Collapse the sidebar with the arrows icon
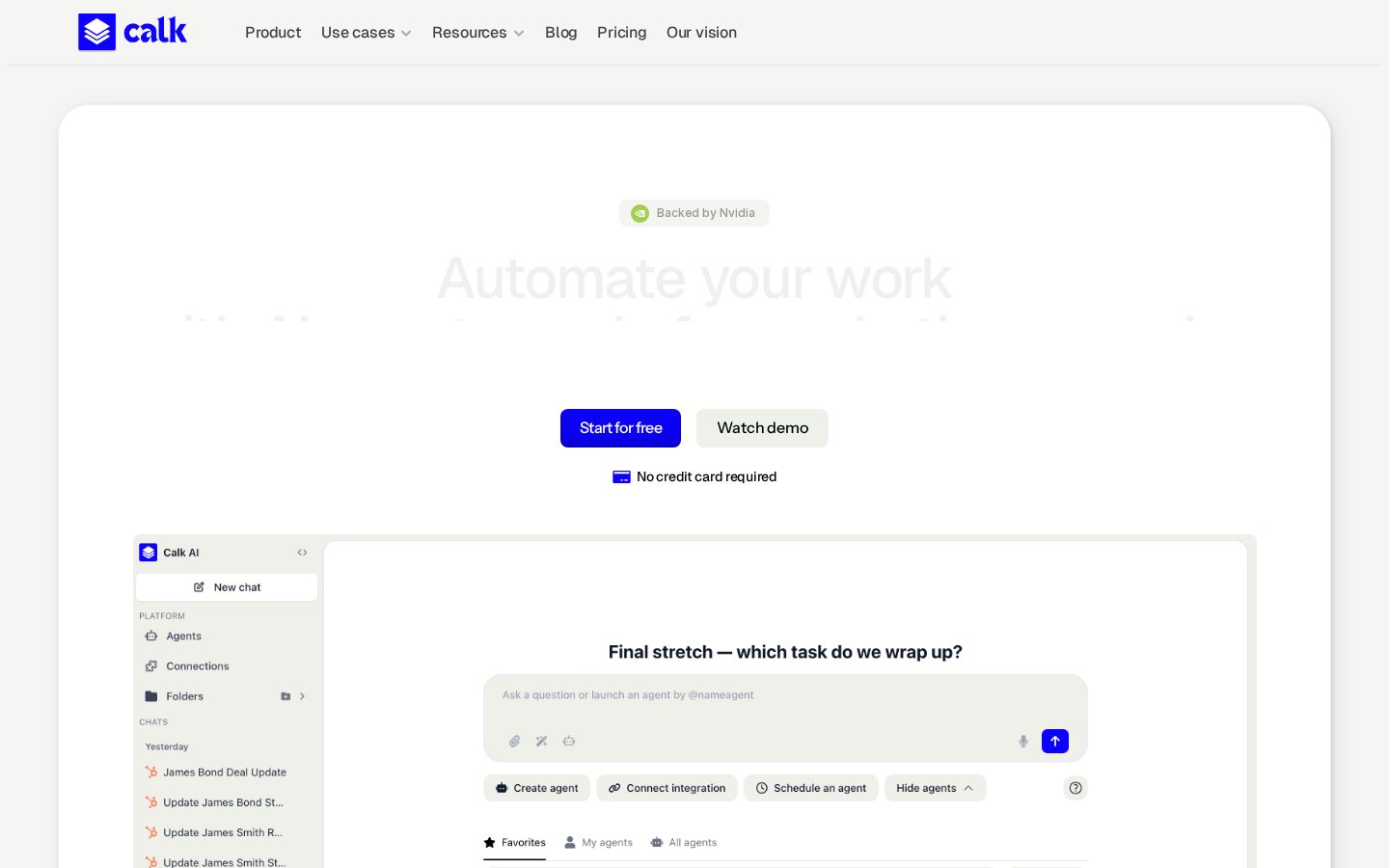 302,553
